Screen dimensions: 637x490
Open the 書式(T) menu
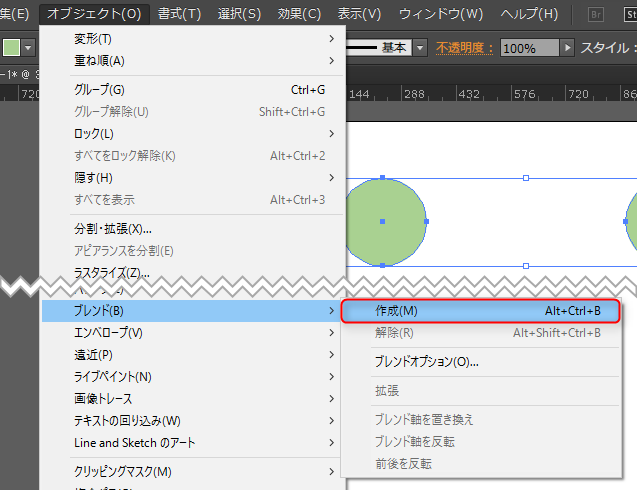point(180,14)
